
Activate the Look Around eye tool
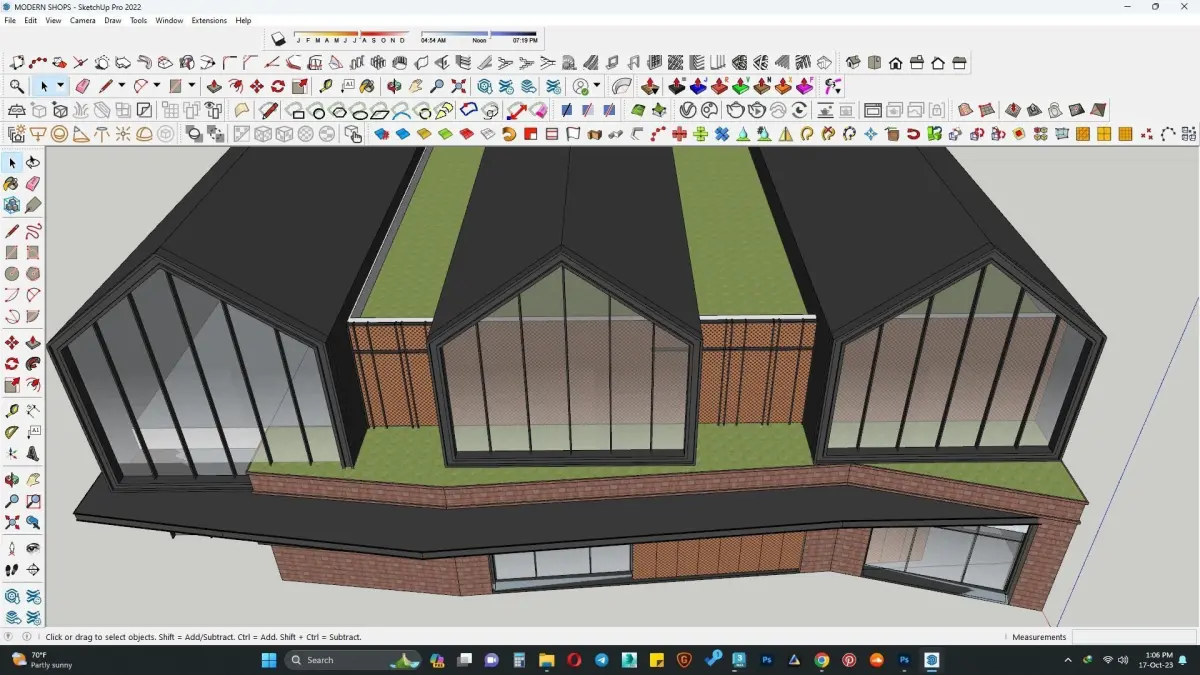pos(33,548)
